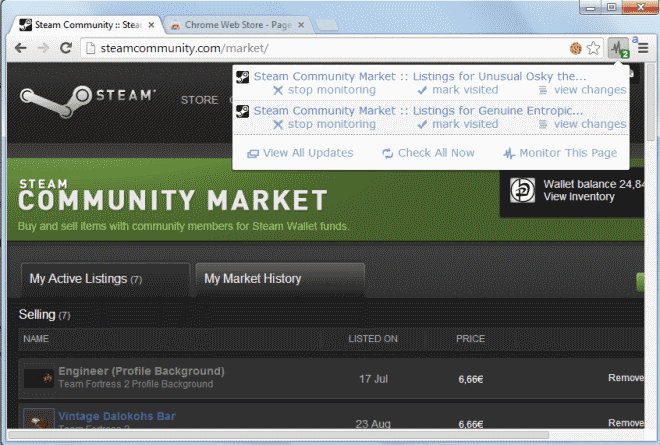The image size is (660, 445).
Task: Click the cookie icon in address bar
Action: [x=575, y=48]
